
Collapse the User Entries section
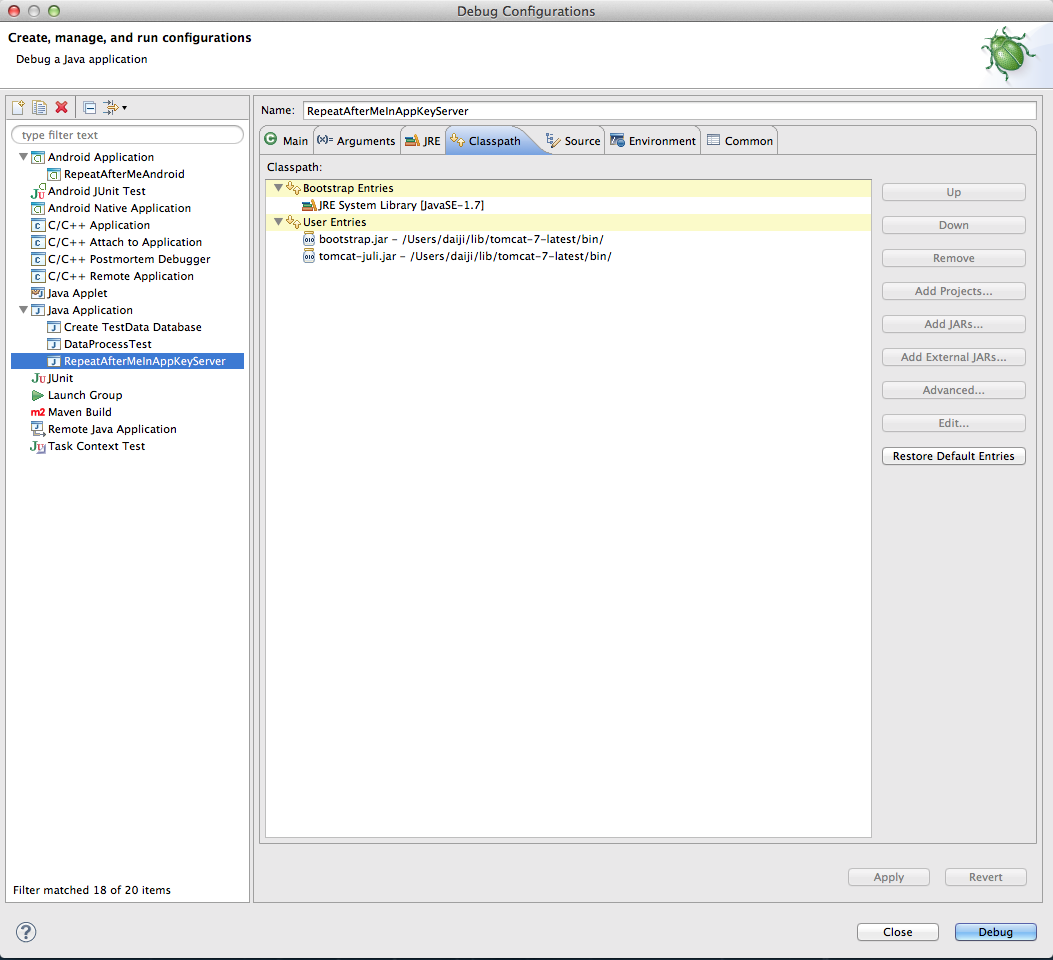pos(278,222)
